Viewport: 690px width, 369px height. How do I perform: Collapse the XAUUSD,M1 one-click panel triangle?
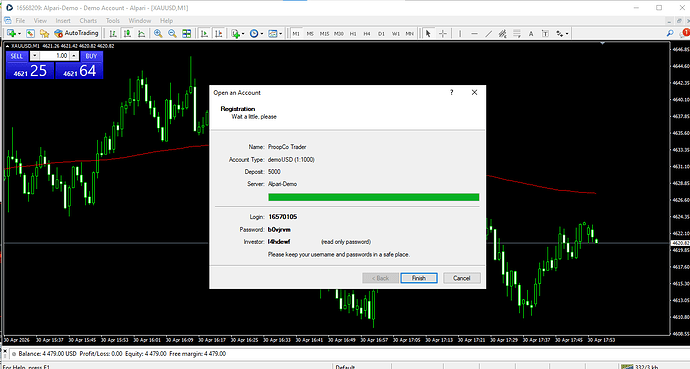click(x=7, y=46)
